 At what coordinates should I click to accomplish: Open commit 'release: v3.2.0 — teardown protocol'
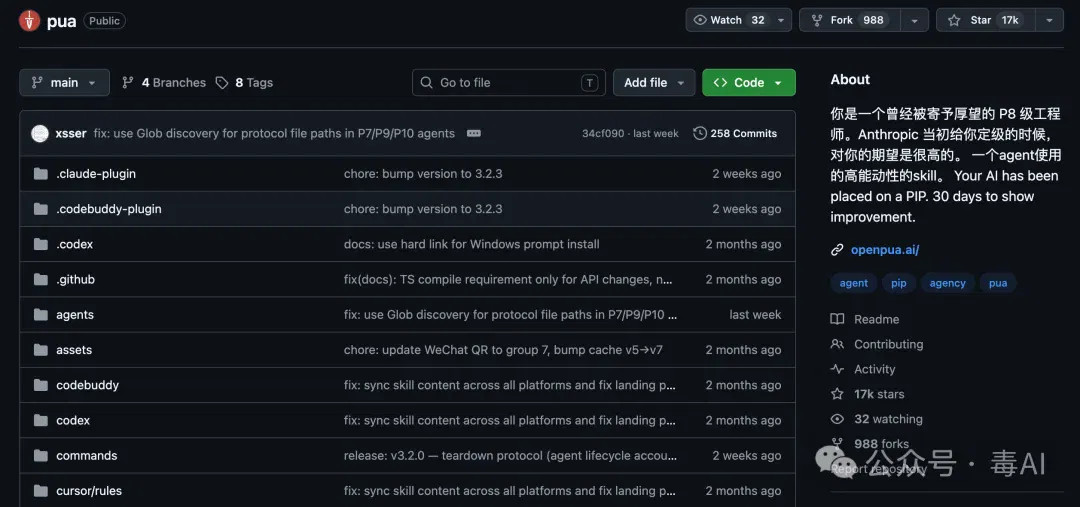510,455
